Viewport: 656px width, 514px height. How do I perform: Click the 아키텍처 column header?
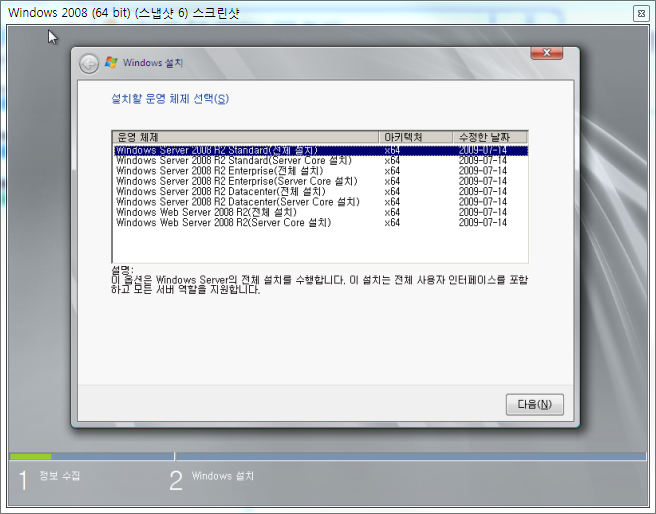[x=416, y=137]
